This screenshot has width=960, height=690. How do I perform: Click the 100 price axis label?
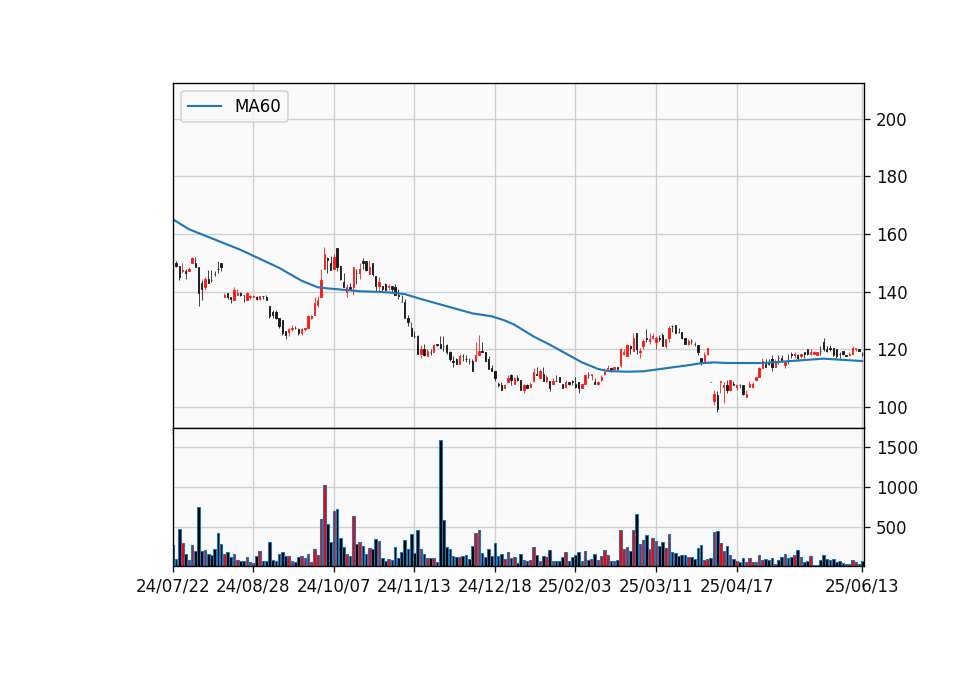tap(891, 408)
